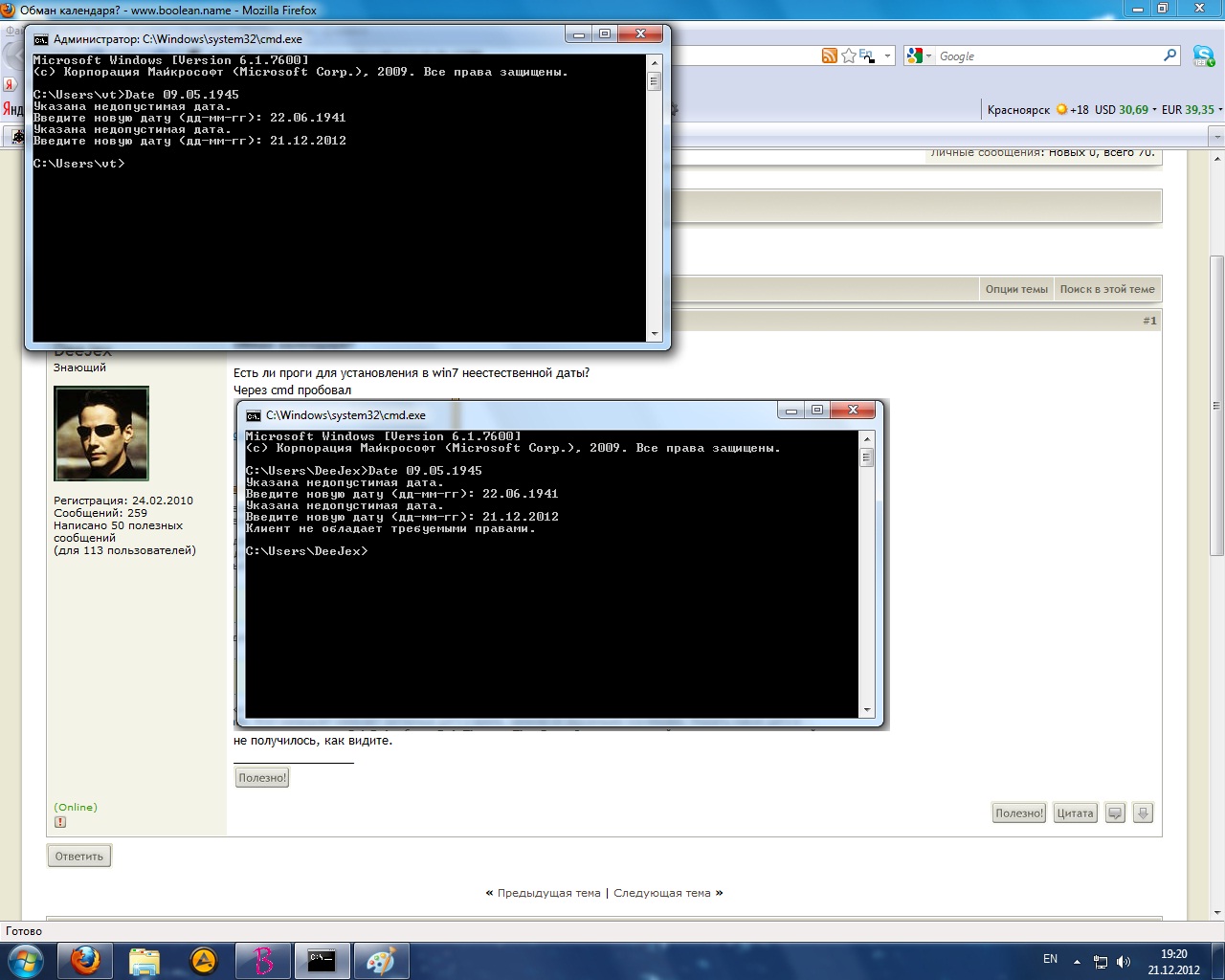Show hidden system tray icons
This screenshot has width=1225, height=980.
click(1078, 962)
